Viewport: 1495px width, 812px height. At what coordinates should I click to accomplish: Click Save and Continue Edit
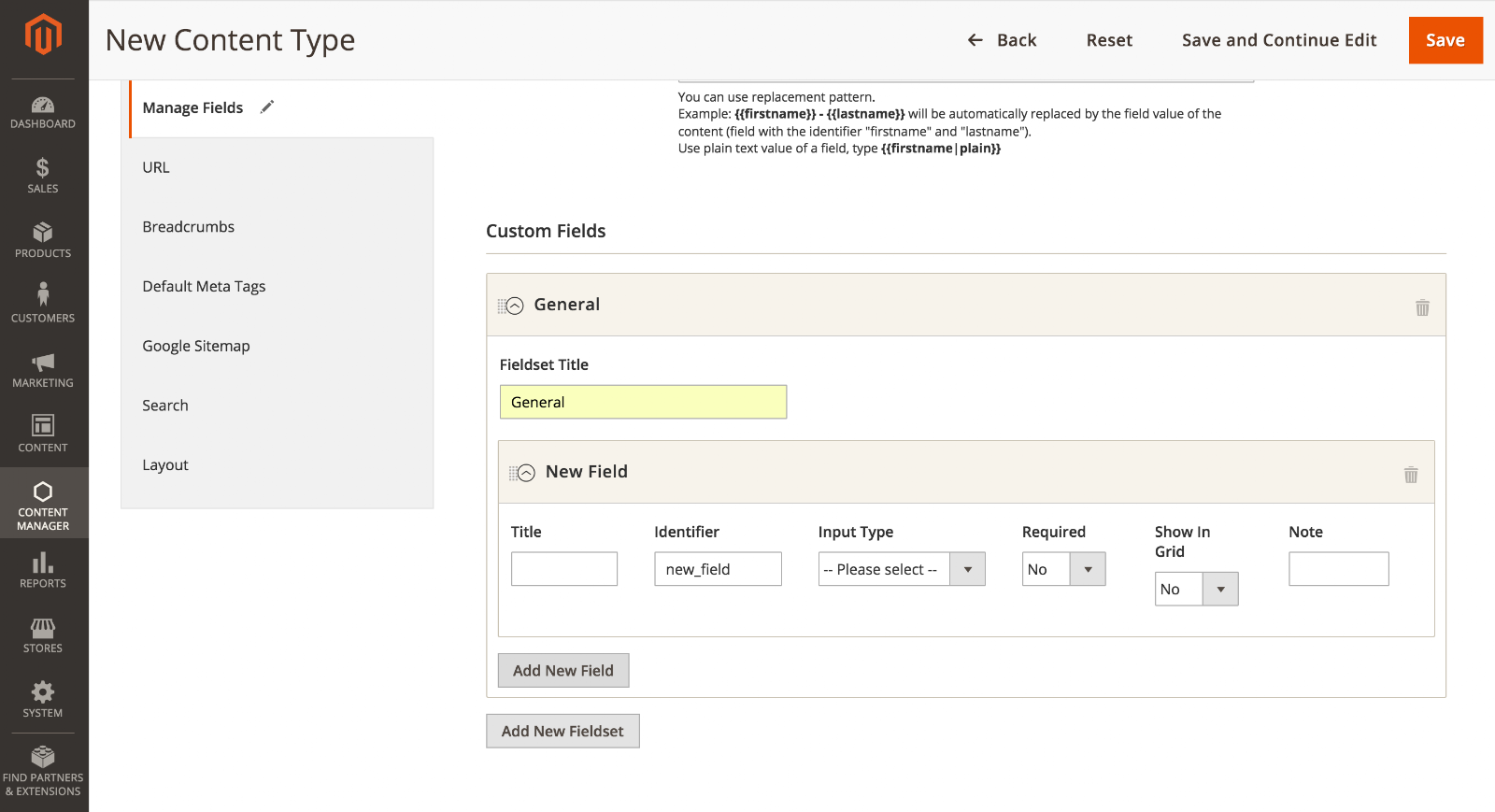tap(1279, 40)
